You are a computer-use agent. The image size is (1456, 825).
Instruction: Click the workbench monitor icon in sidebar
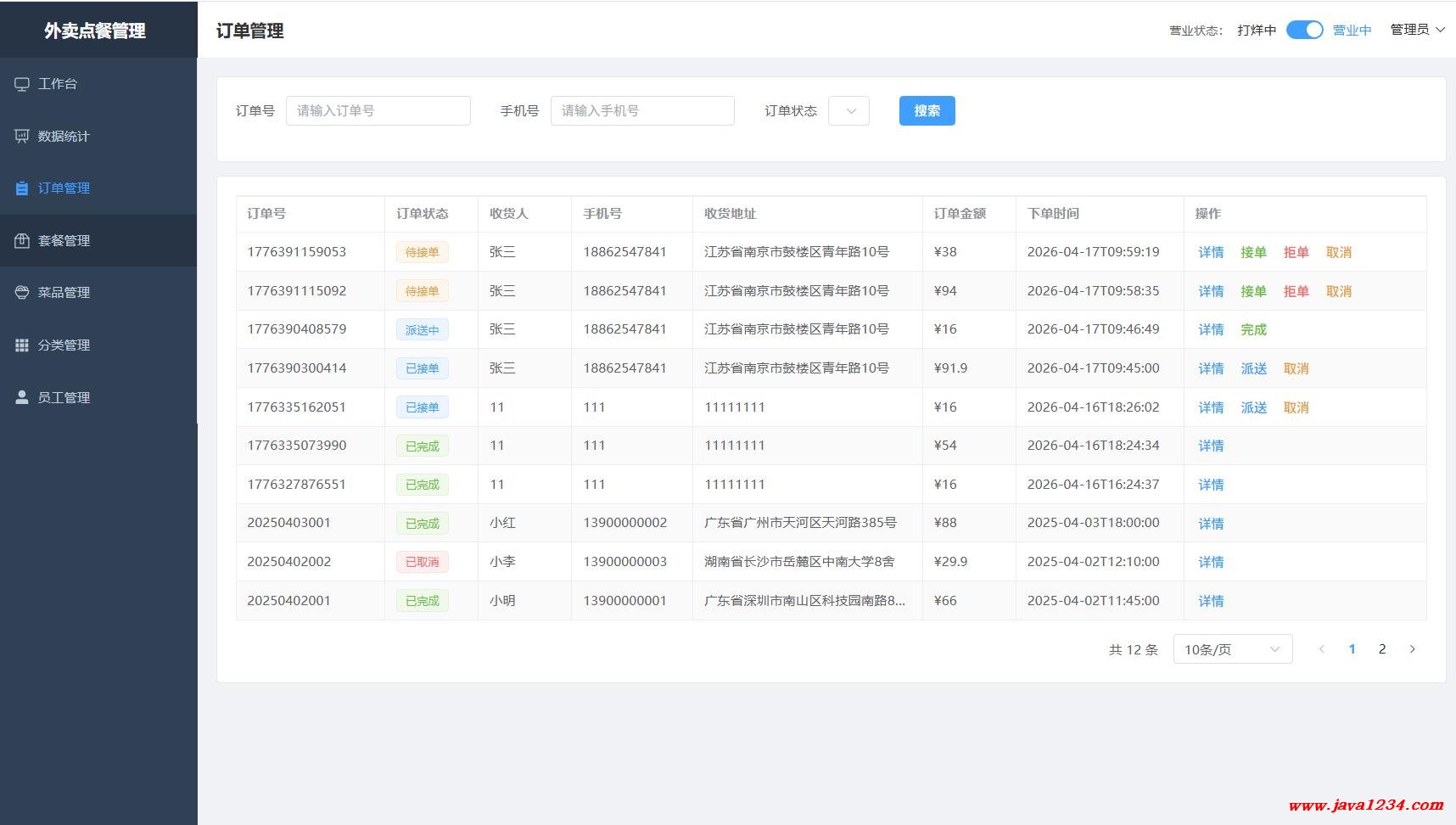pyautogui.click(x=22, y=84)
